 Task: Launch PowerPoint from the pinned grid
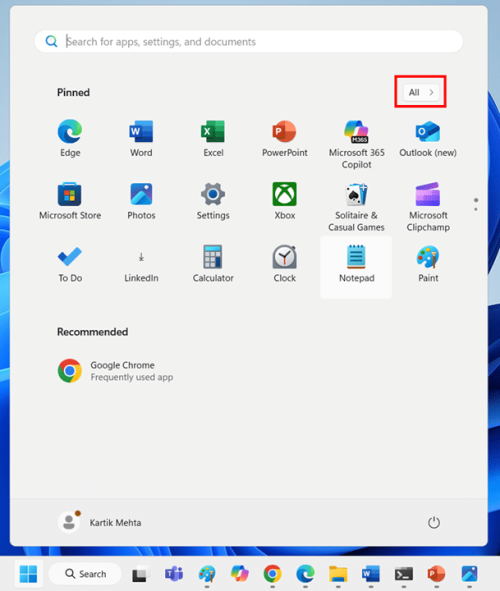pos(284,138)
